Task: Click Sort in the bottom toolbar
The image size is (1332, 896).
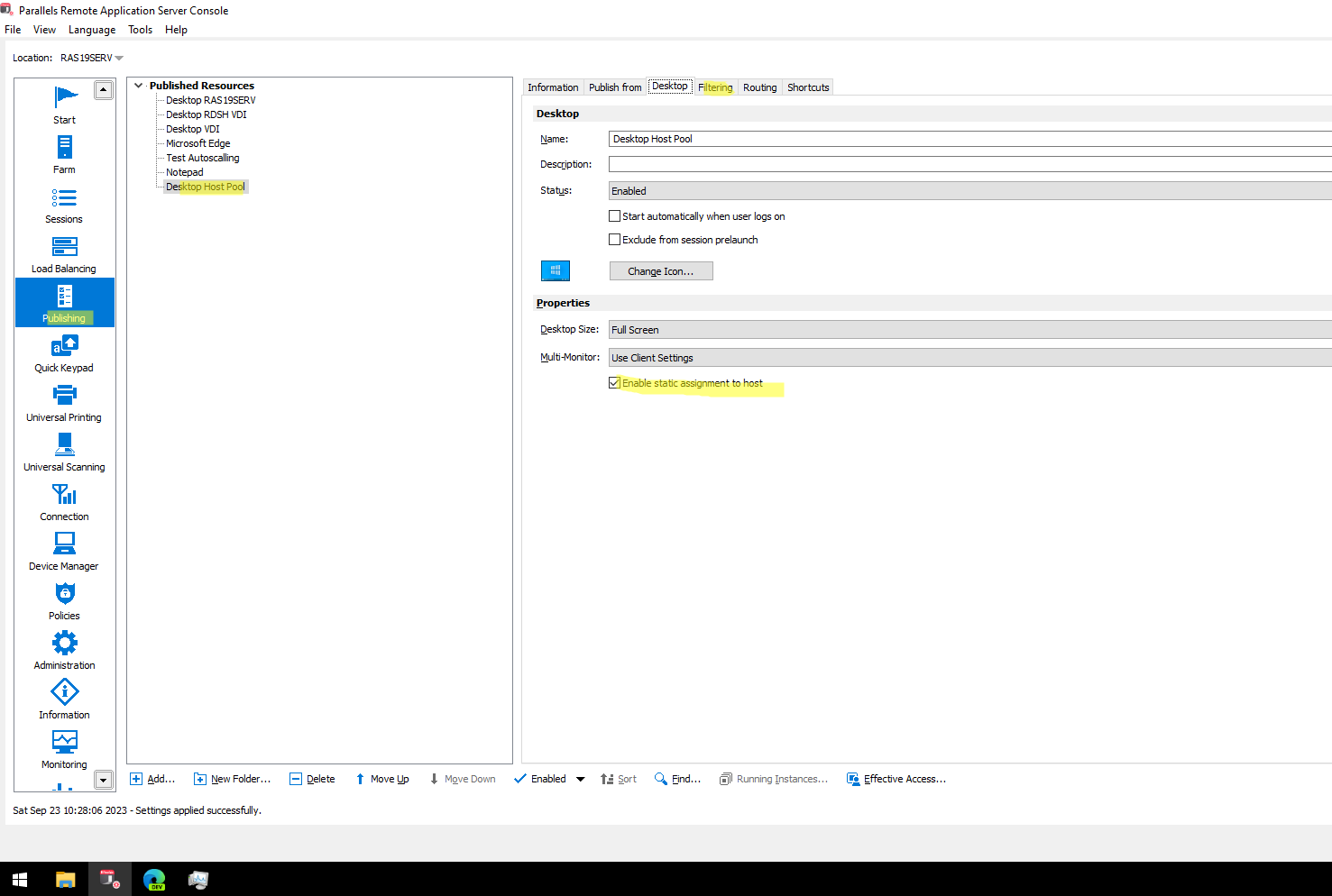Action: tap(619, 779)
